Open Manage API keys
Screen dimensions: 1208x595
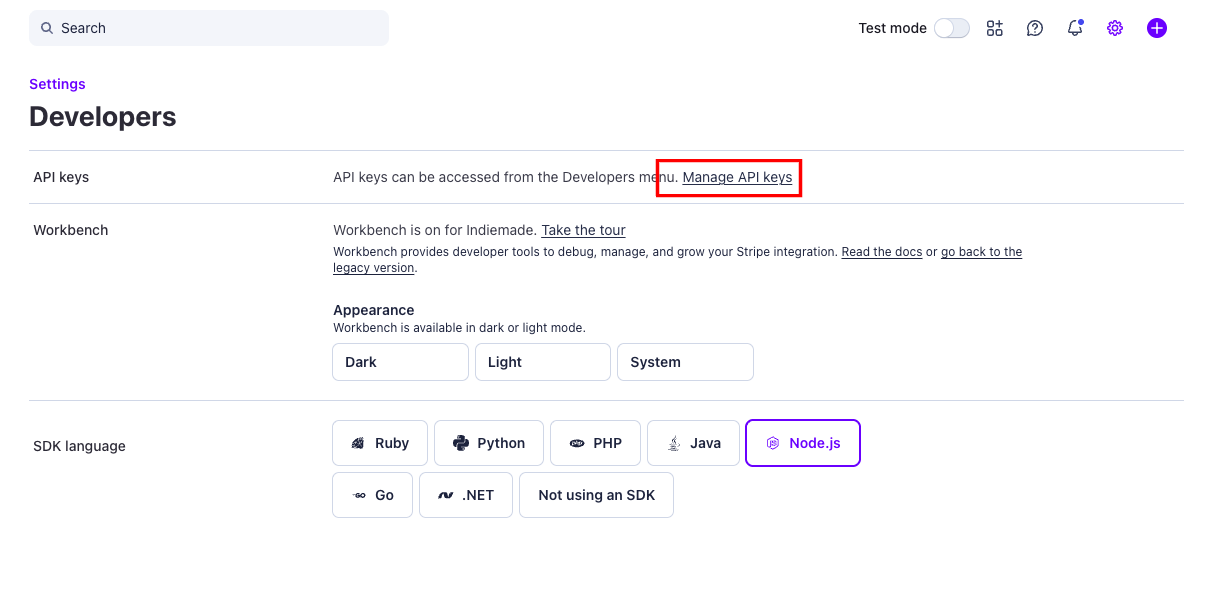coord(739,177)
